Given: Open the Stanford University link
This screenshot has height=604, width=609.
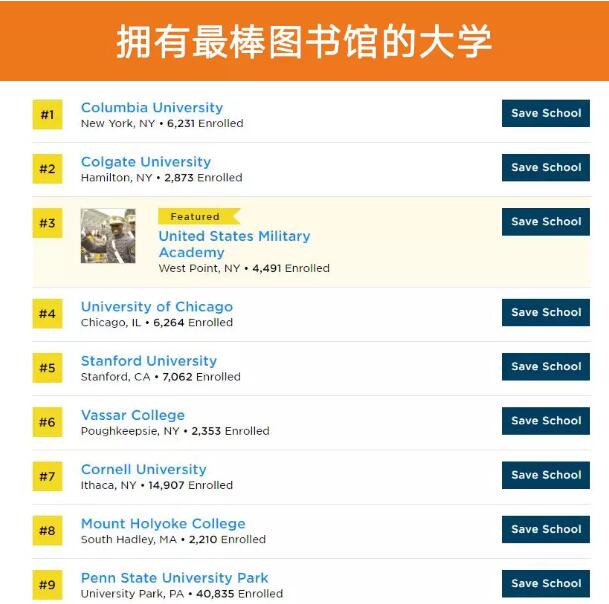Looking at the screenshot, I should (x=149, y=361).
